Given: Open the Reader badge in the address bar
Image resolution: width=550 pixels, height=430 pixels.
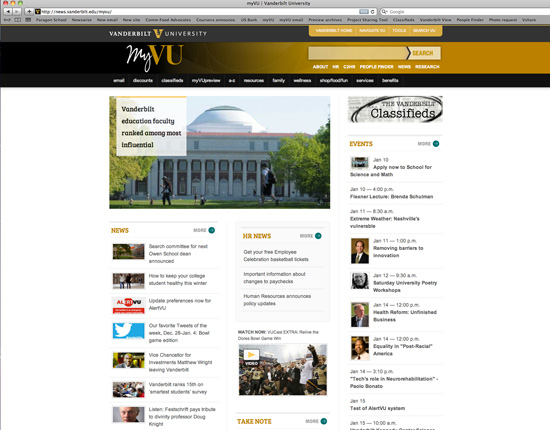Looking at the screenshot, I should click(364, 12).
